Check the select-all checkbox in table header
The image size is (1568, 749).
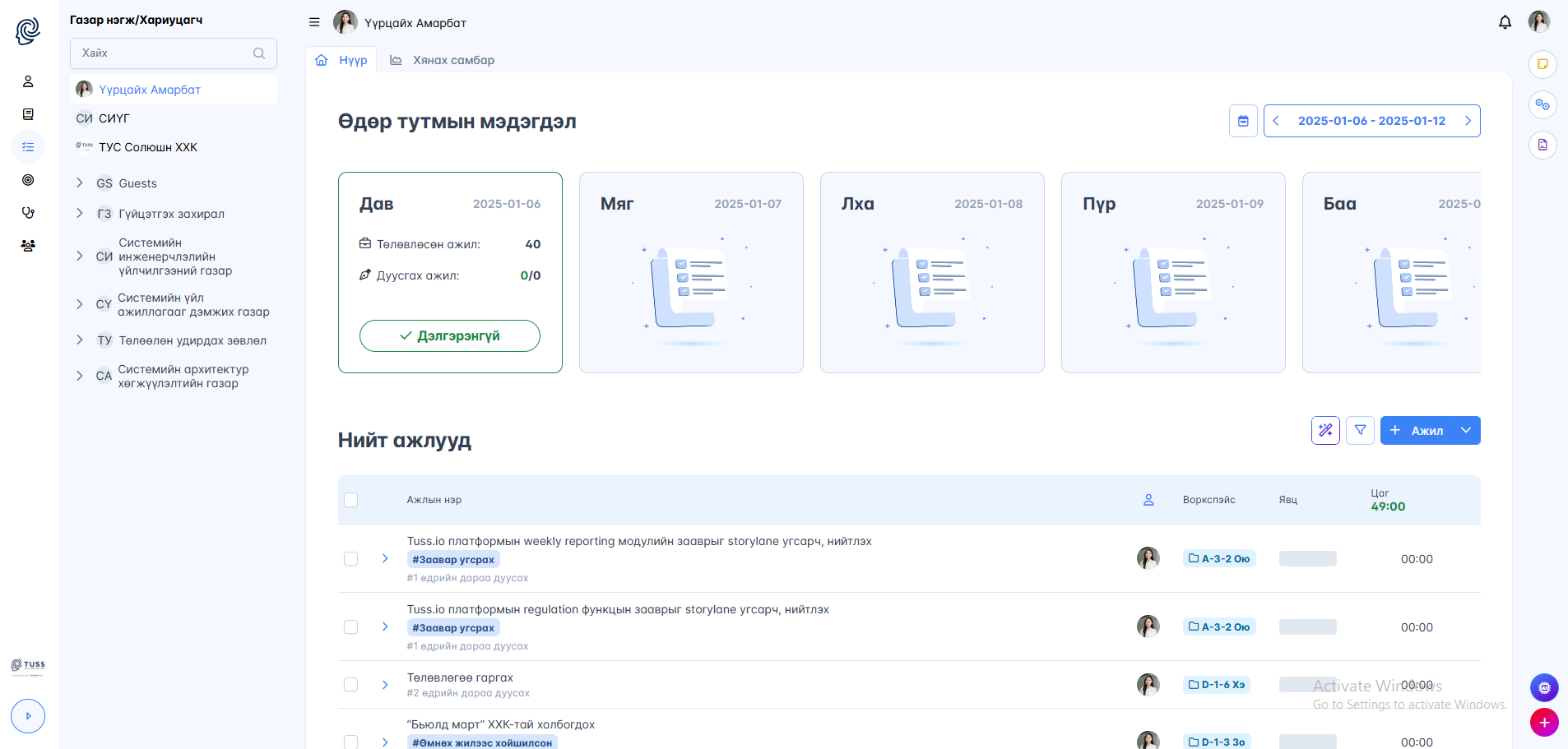(351, 500)
